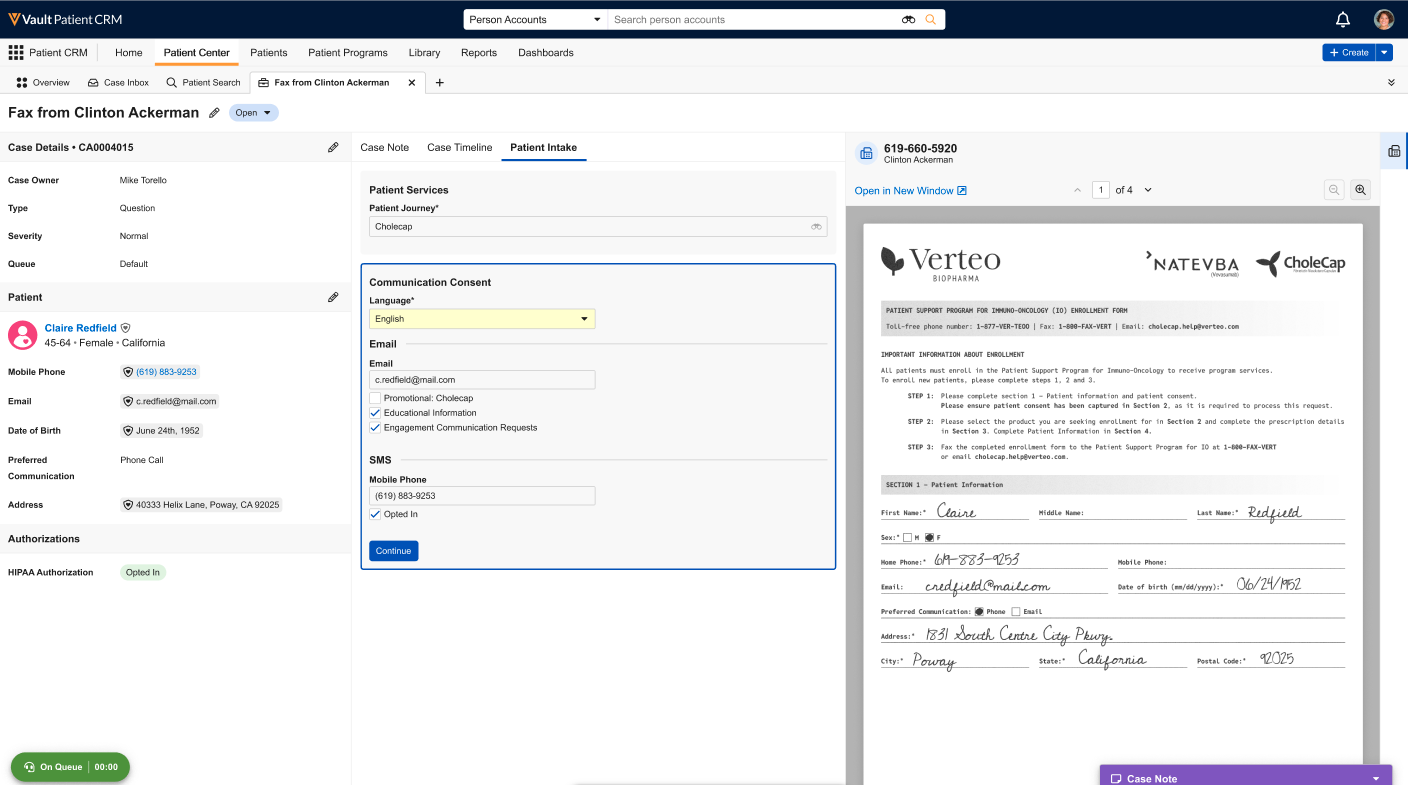Uncheck the Educational Information checkbox
The height and width of the screenshot is (785, 1408).
[x=375, y=413]
